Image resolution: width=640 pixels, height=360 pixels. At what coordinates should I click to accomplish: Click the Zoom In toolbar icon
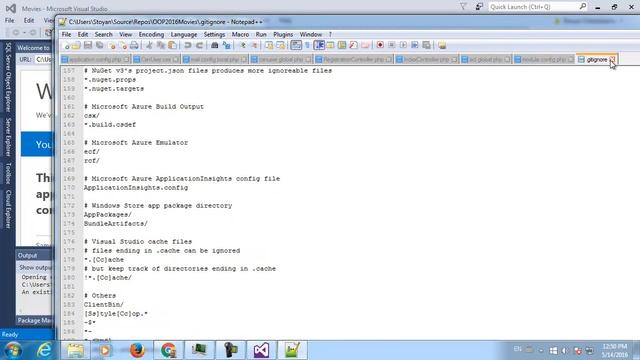[242, 45]
